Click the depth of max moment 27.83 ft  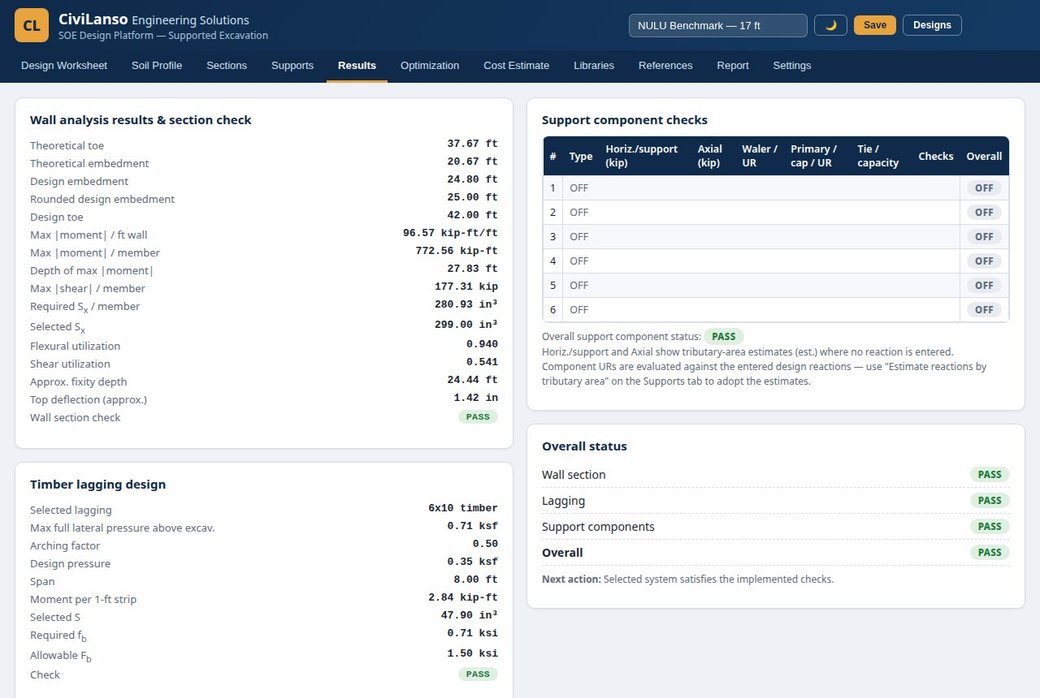coord(472,269)
